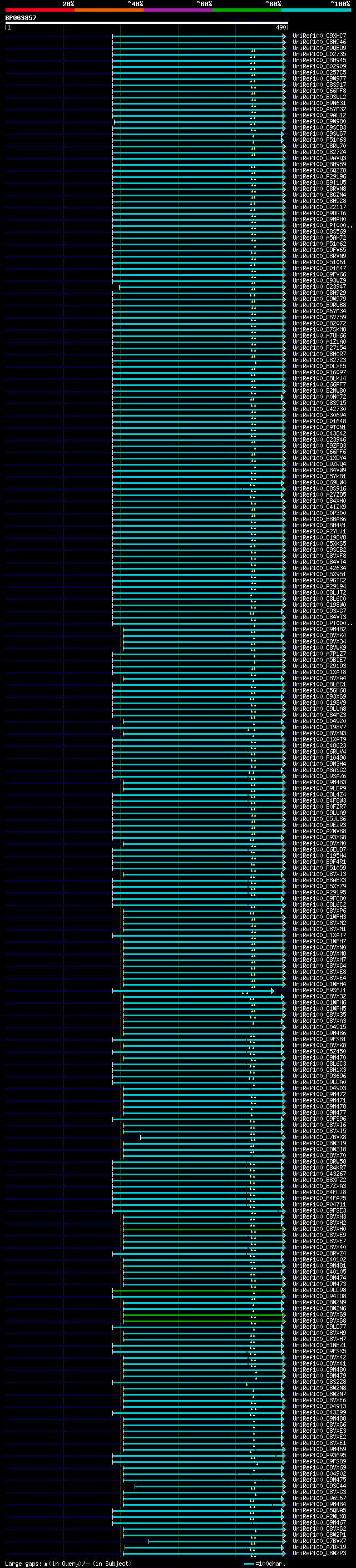This screenshot has width=356, height=1568.
Task: Click the cyan ~100% identity legend segment
Action: coord(316,10)
